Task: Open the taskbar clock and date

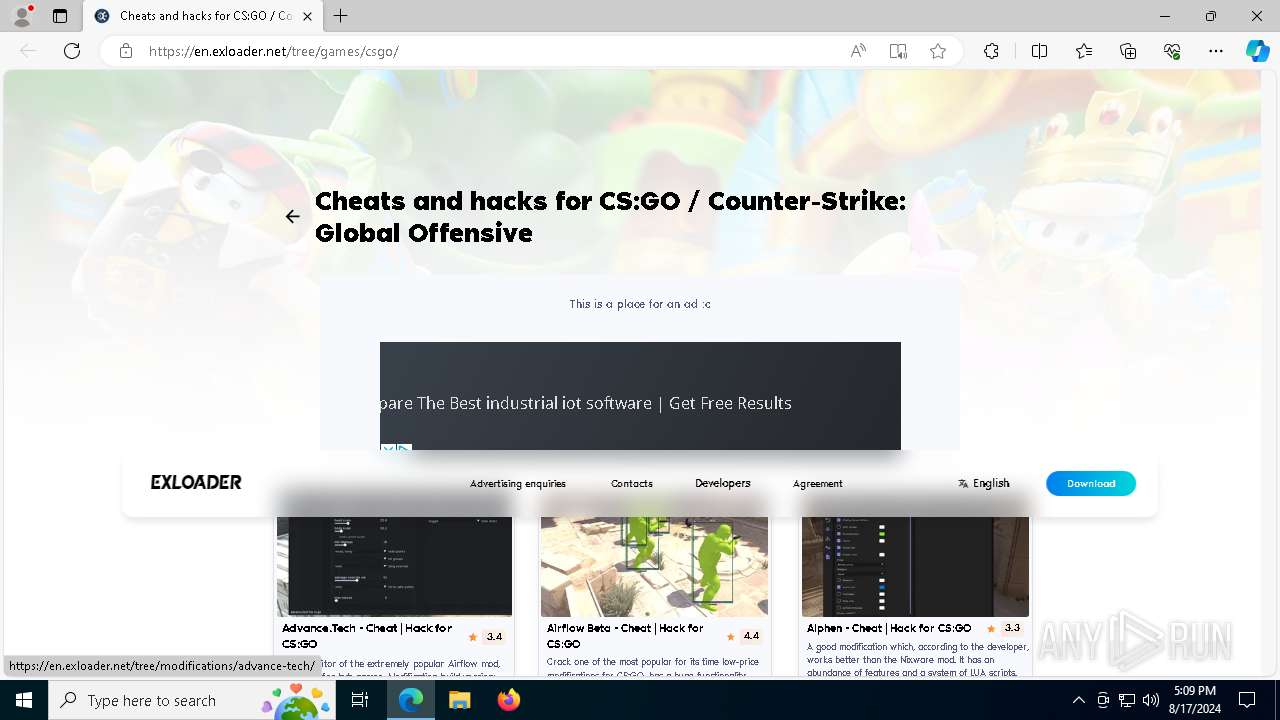Action: pyautogui.click(x=1195, y=700)
